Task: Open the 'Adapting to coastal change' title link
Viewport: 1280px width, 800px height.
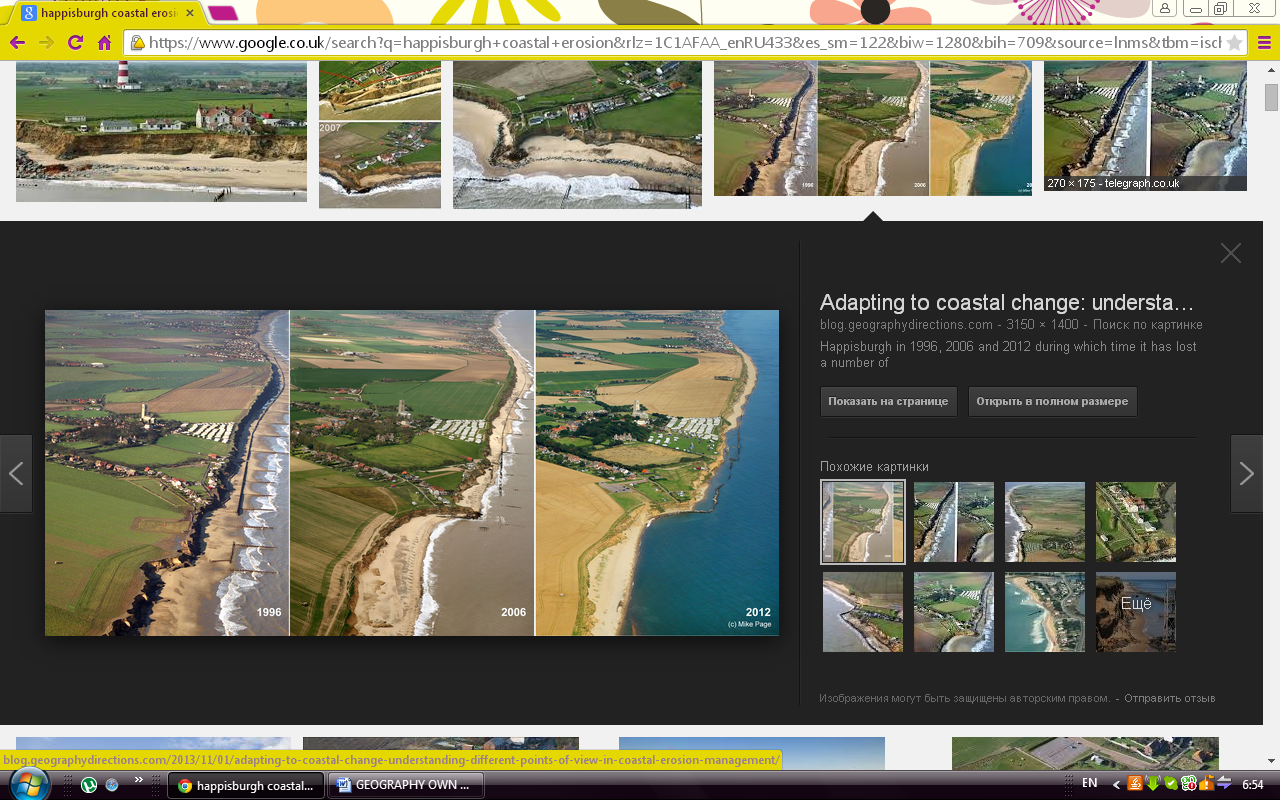Action: (1007, 303)
